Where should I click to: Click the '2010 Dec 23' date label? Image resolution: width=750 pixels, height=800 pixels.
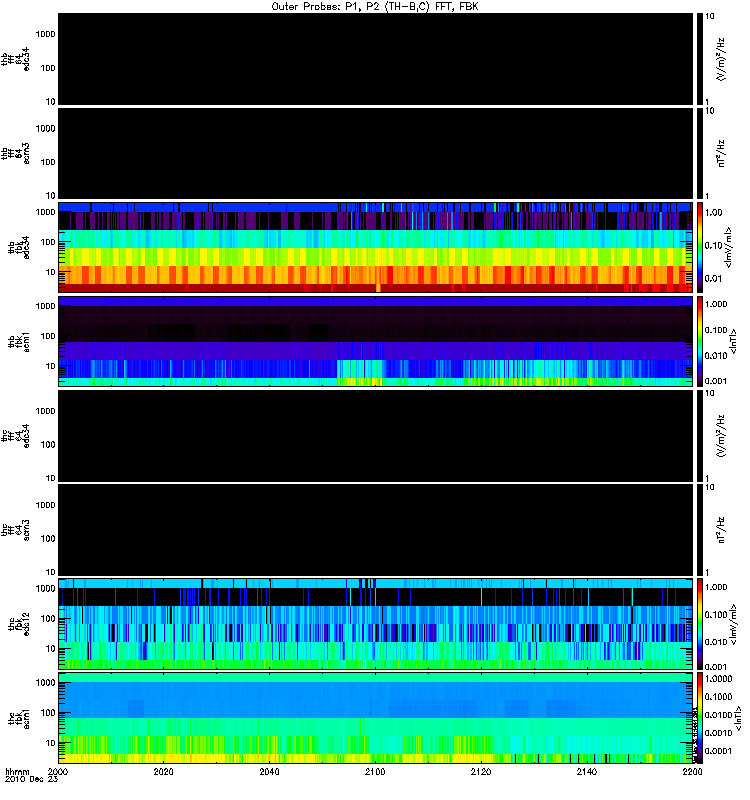point(32,780)
